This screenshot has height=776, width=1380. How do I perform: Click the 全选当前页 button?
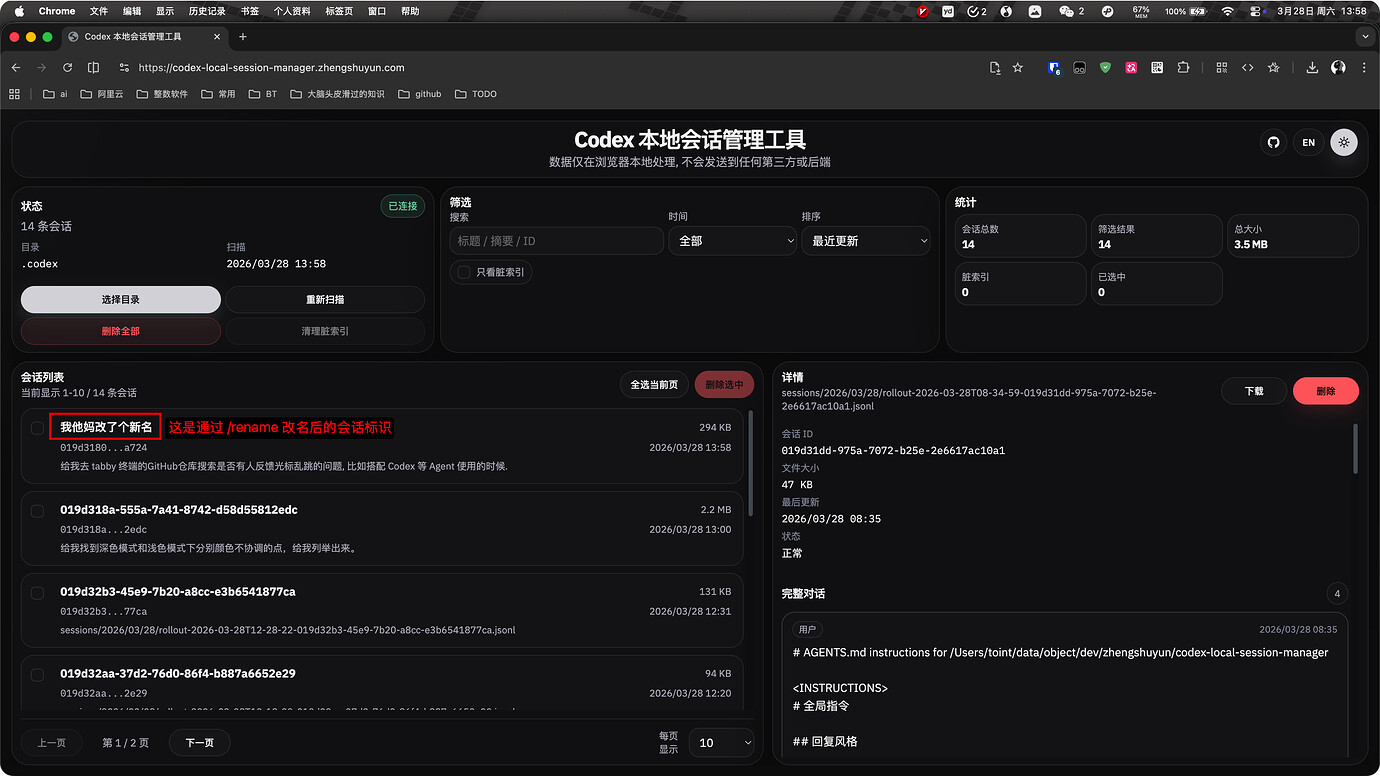pos(654,385)
